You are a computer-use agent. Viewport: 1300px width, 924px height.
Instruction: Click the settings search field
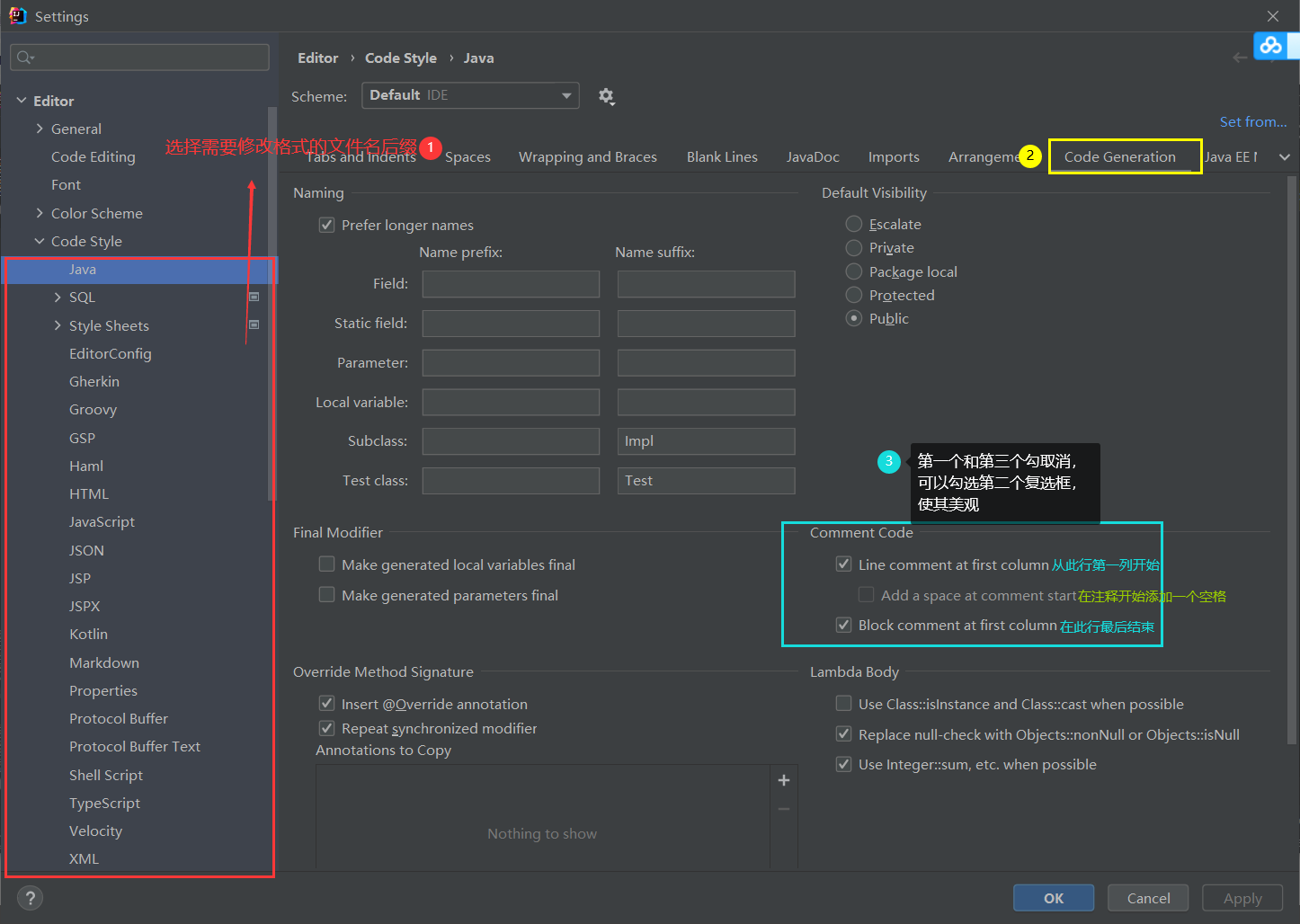click(x=139, y=58)
